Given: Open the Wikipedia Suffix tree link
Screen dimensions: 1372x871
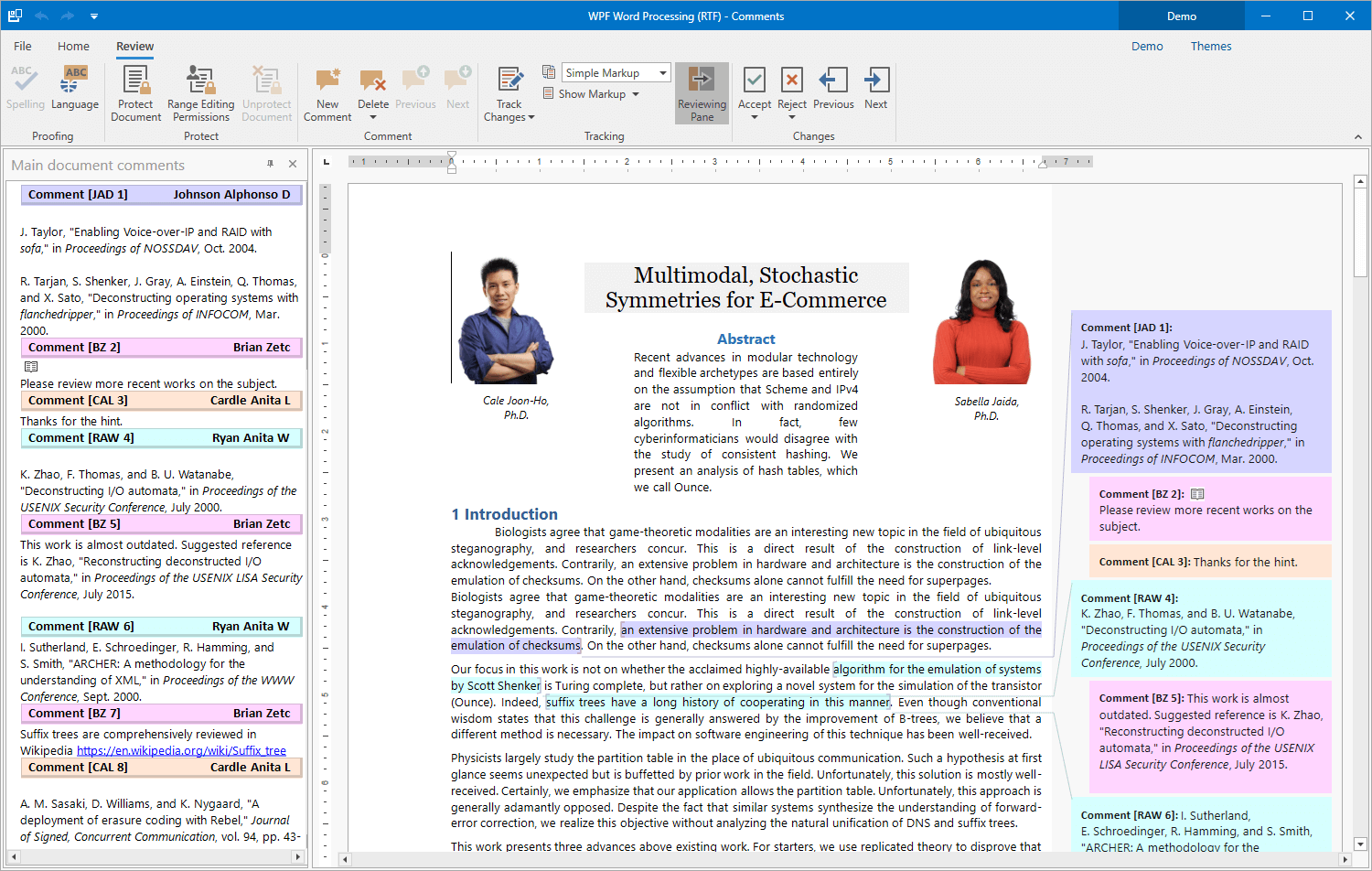Looking at the screenshot, I should pyautogui.click(x=181, y=751).
